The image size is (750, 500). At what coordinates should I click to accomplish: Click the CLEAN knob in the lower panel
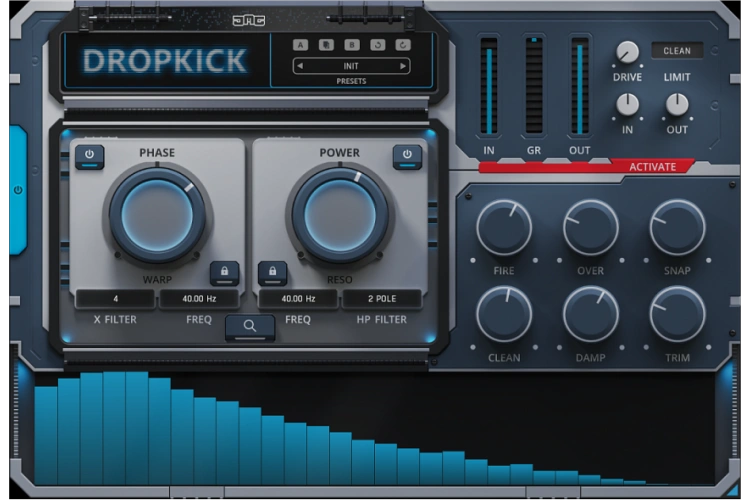504,314
